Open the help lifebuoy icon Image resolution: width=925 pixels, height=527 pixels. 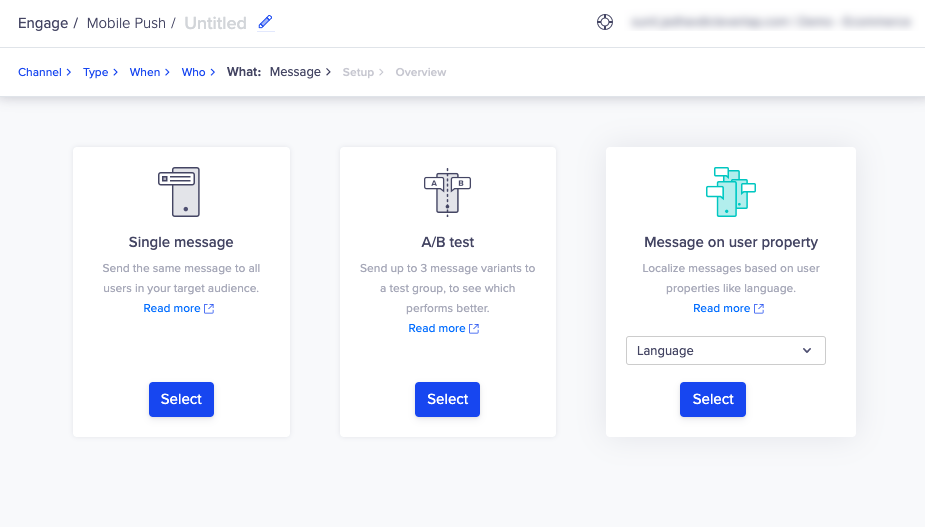[605, 22]
